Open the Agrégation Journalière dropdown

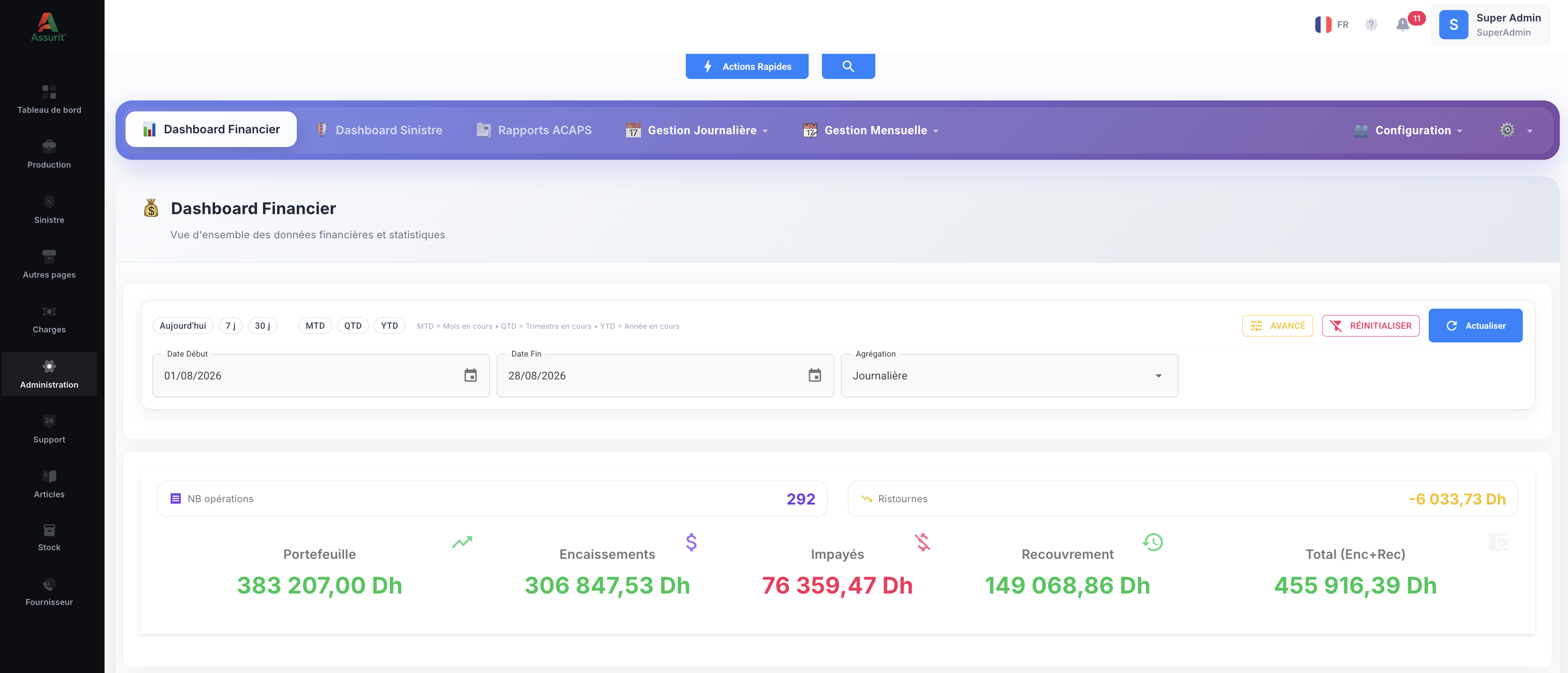[1009, 375]
